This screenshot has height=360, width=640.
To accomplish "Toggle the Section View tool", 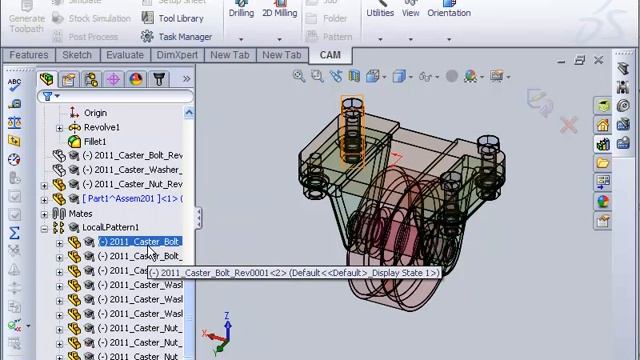I will click(354, 76).
